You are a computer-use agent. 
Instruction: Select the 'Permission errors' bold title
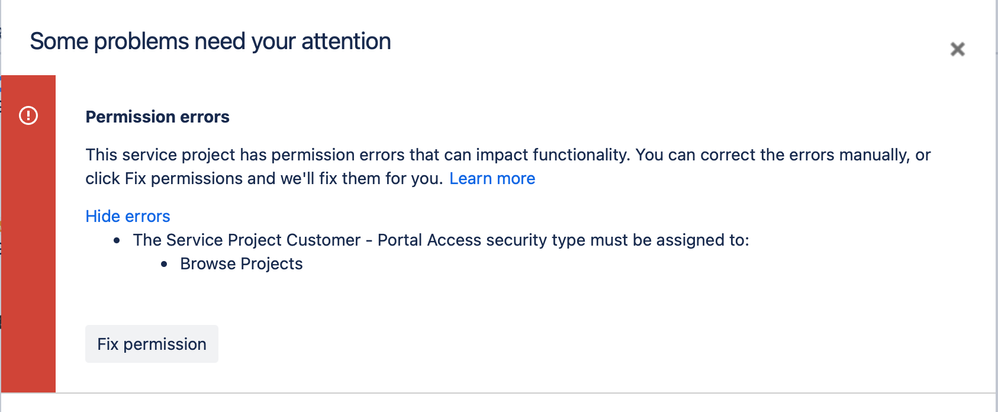click(x=157, y=117)
